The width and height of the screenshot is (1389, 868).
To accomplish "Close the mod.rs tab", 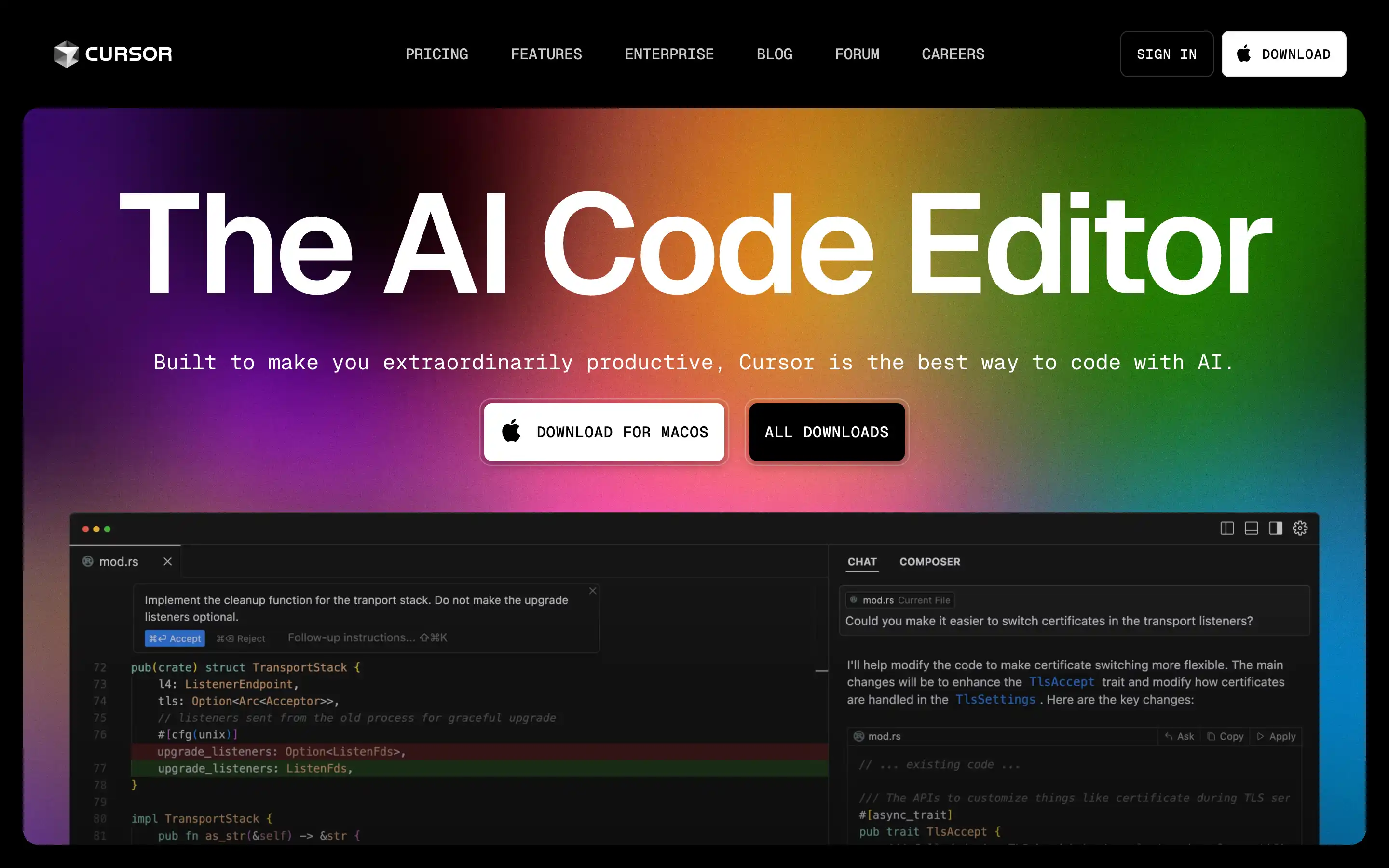I will (168, 561).
